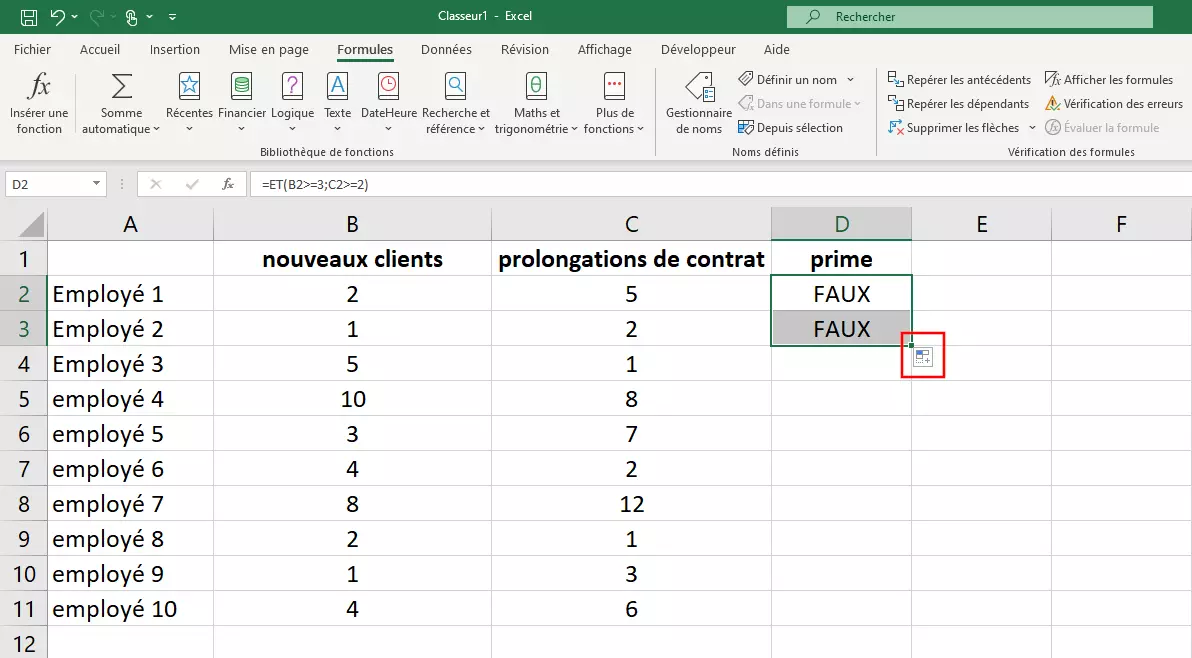Image resolution: width=1192 pixels, height=658 pixels.
Task: Open the Fichier tab
Action: click(32, 49)
